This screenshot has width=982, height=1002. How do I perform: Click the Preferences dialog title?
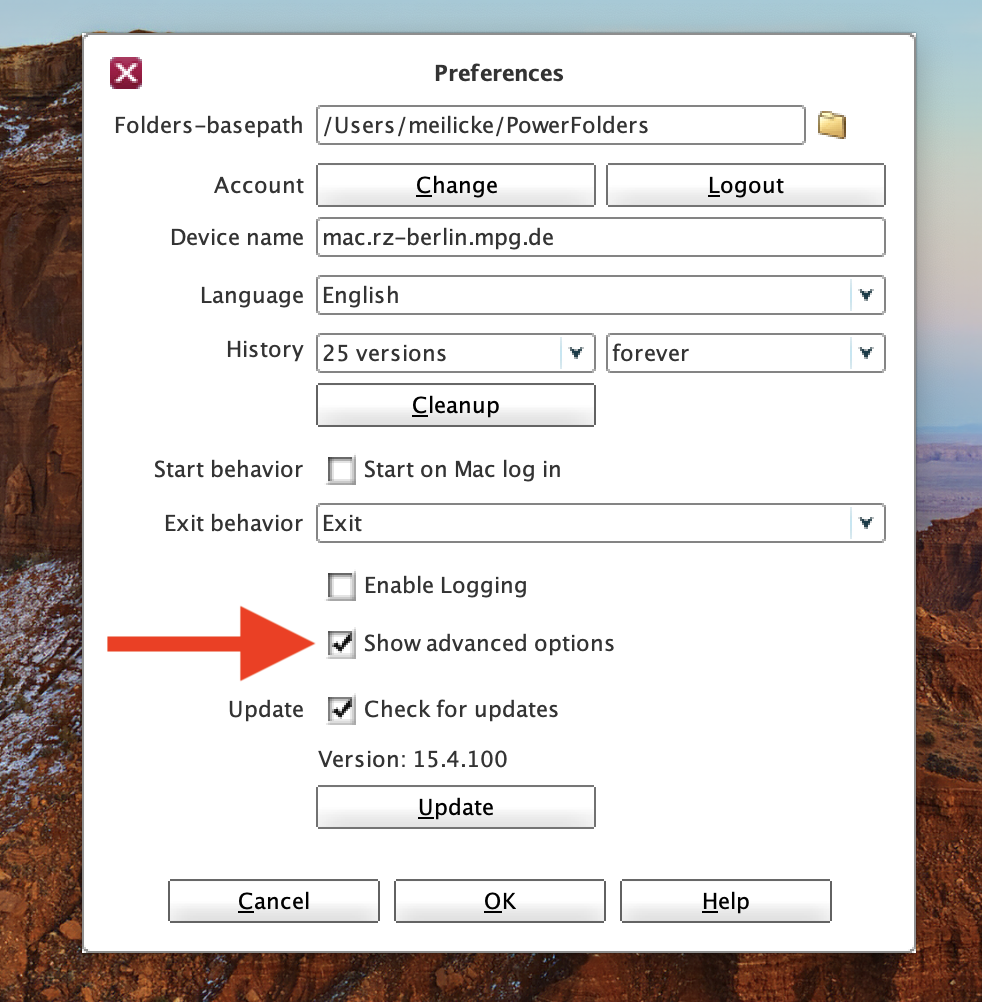point(499,73)
